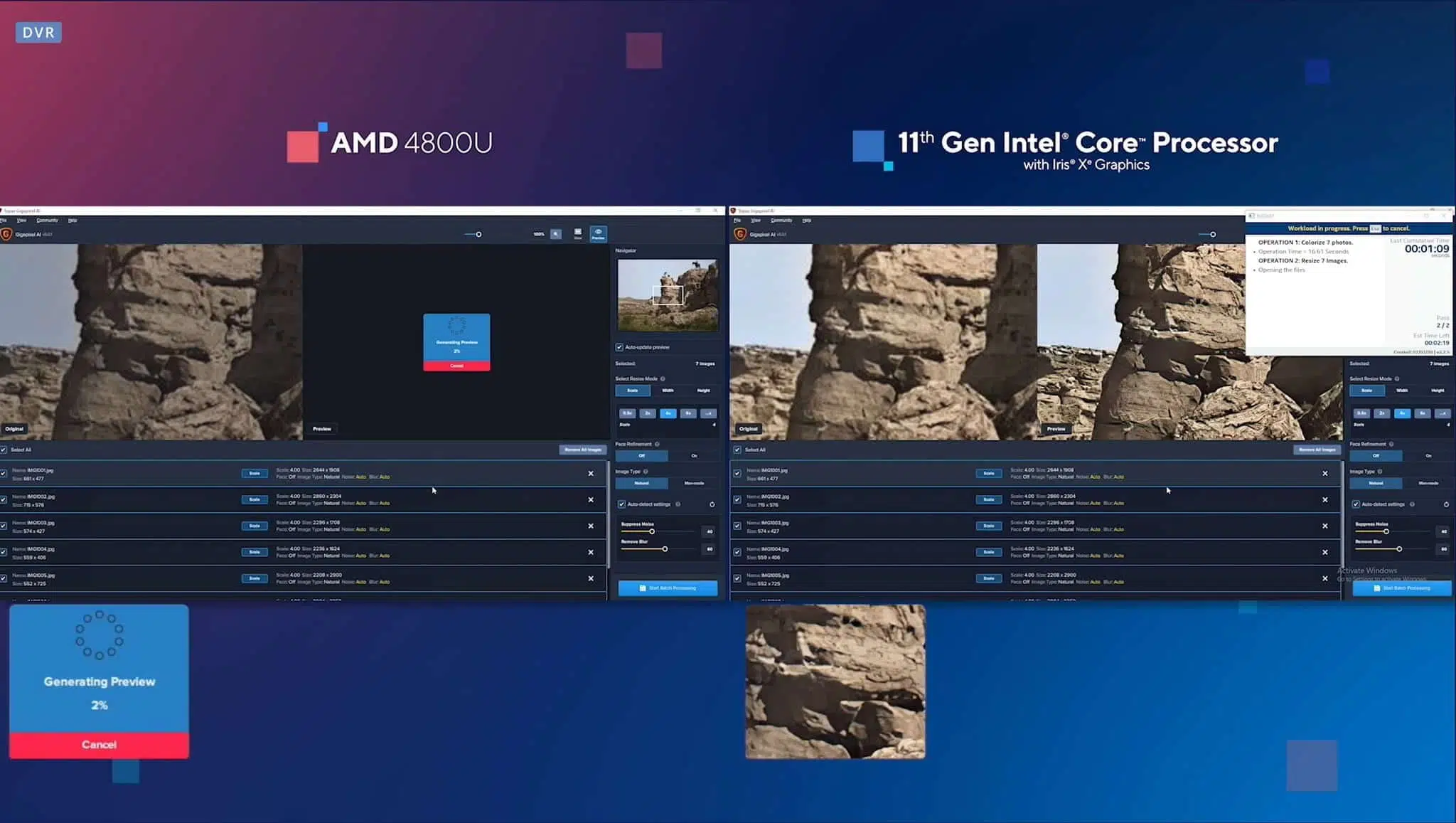
Task: Remove IMG1004.jpg in left AMD window
Action: pyautogui.click(x=591, y=553)
